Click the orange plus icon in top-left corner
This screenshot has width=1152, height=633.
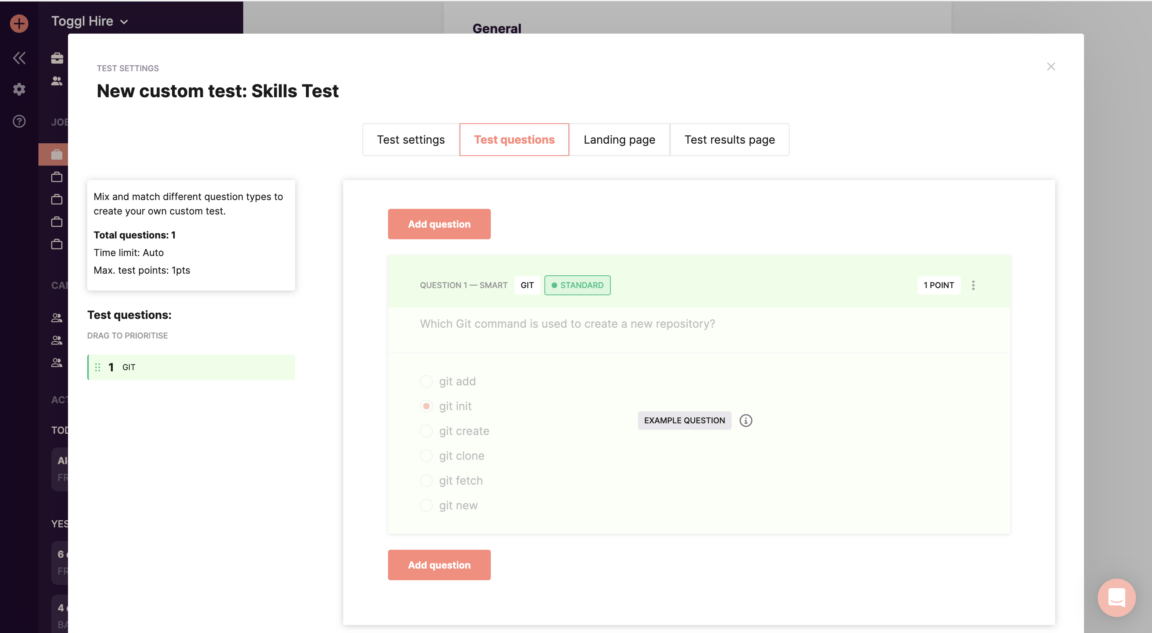[x=18, y=22]
